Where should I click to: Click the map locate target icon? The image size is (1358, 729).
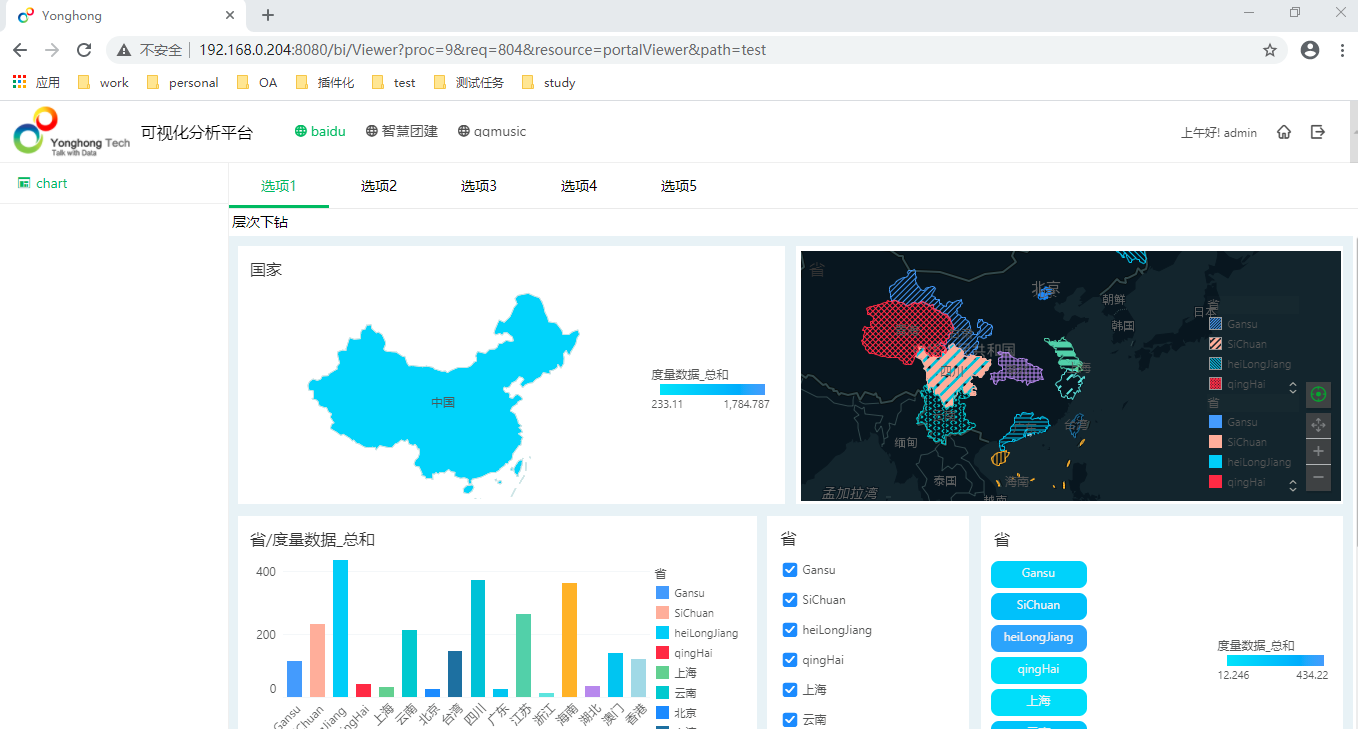click(1318, 395)
